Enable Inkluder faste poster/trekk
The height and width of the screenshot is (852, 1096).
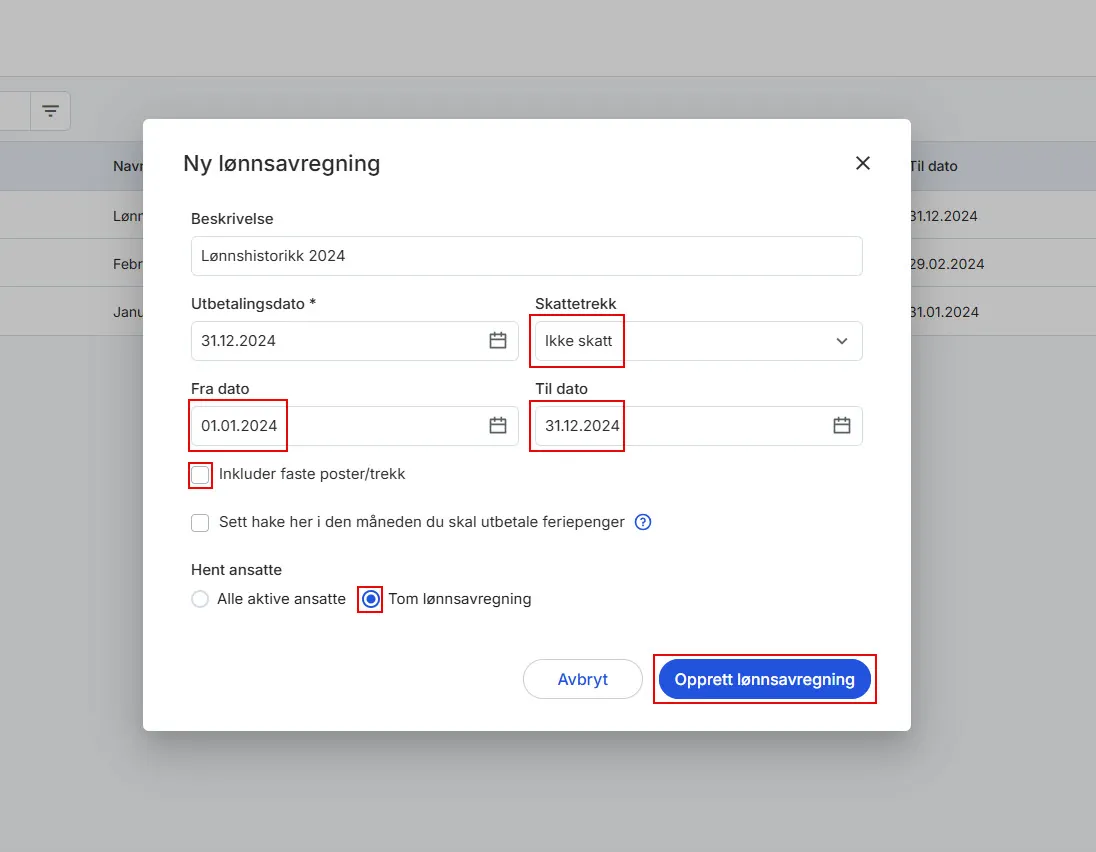pyautogui.click(x=200, y=474)
